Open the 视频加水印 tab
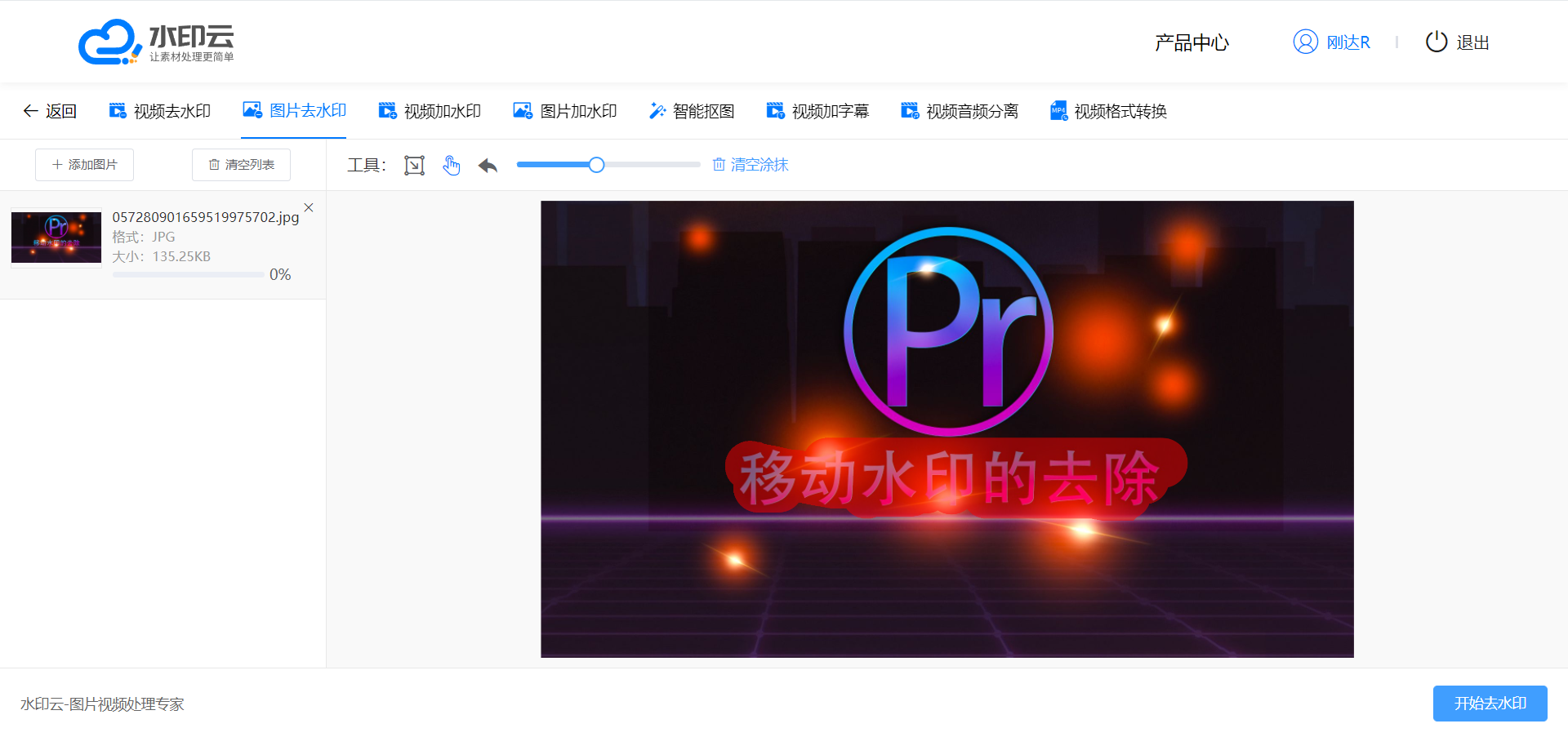This screenshot has width=1568, height=737. [x=430, y=111]
